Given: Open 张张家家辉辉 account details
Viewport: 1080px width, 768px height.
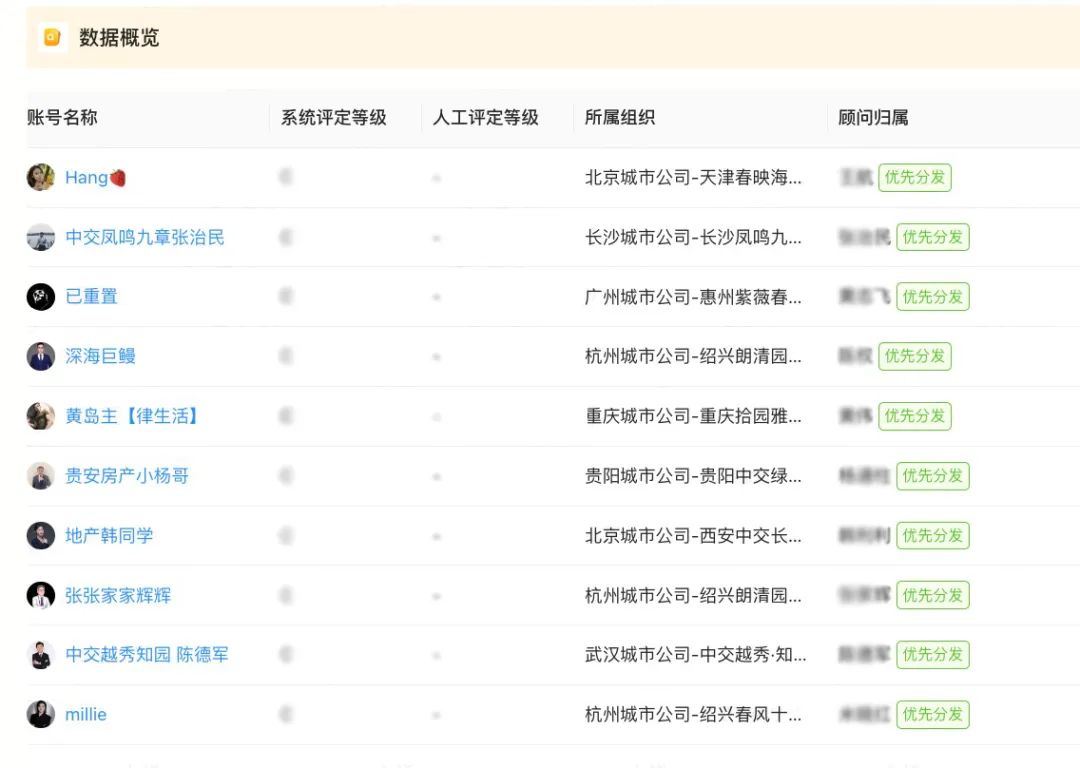Looking at the screenshot, I should click(x=118, y=596).
